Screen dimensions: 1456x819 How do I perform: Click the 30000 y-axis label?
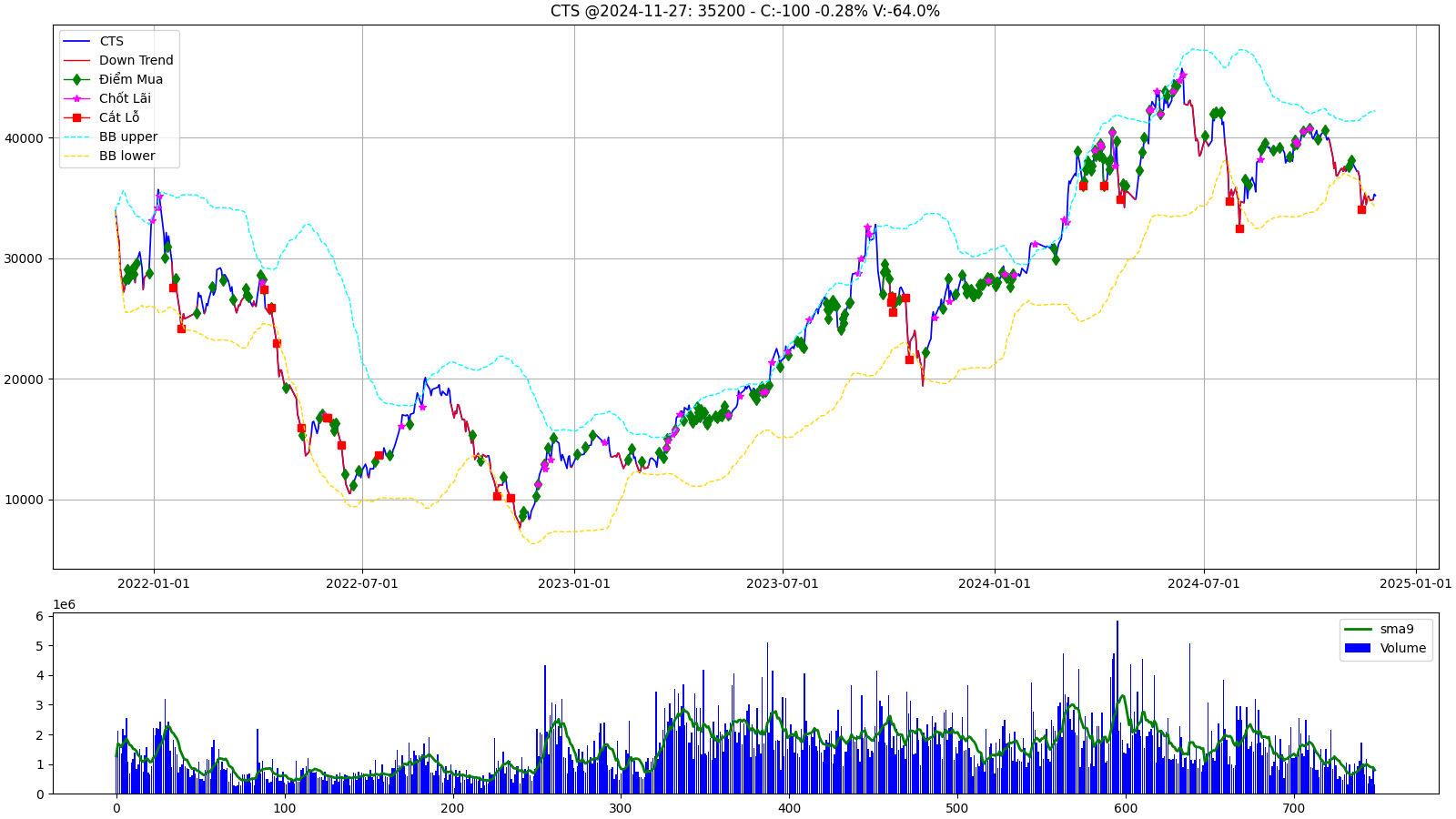coord(24,258)
